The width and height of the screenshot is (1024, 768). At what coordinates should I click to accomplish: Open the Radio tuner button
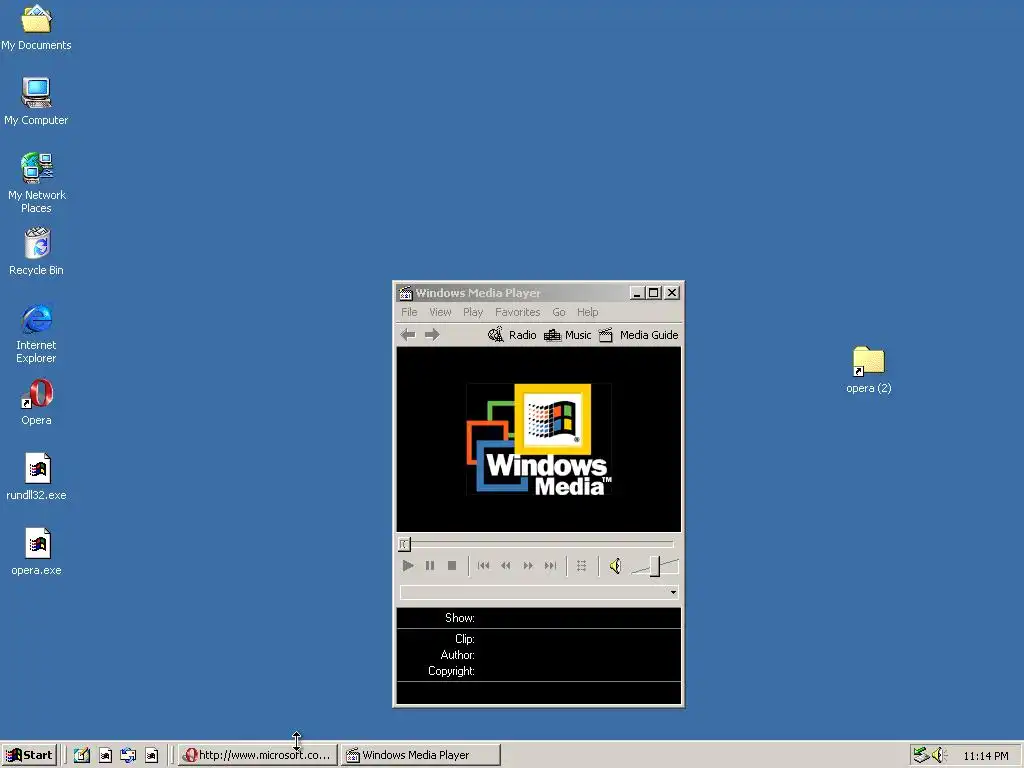coord(513,335)
